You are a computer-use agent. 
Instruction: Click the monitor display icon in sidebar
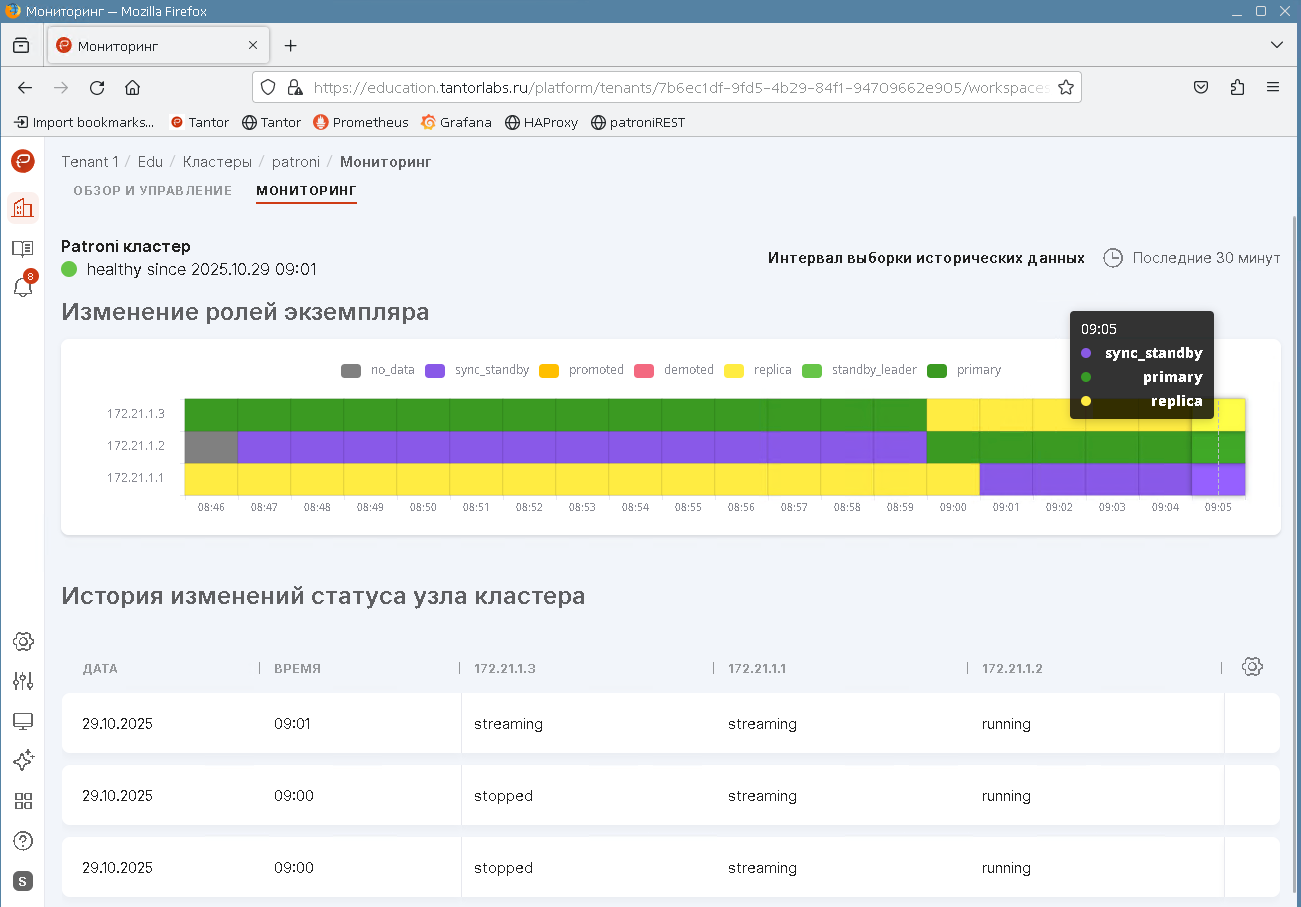(23, 721)
